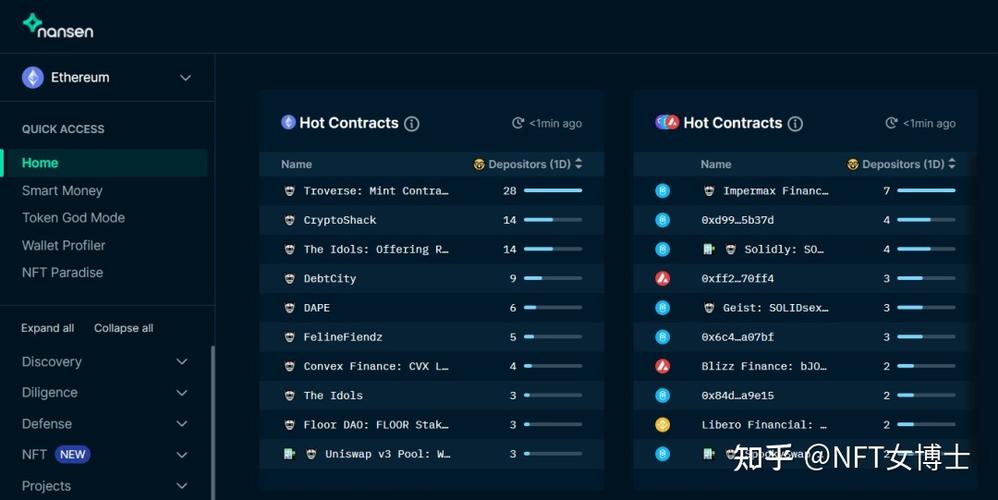Open info icon of left Hot Contracts
This screenshot has width=998, height=500.
(x=412, y=123)
